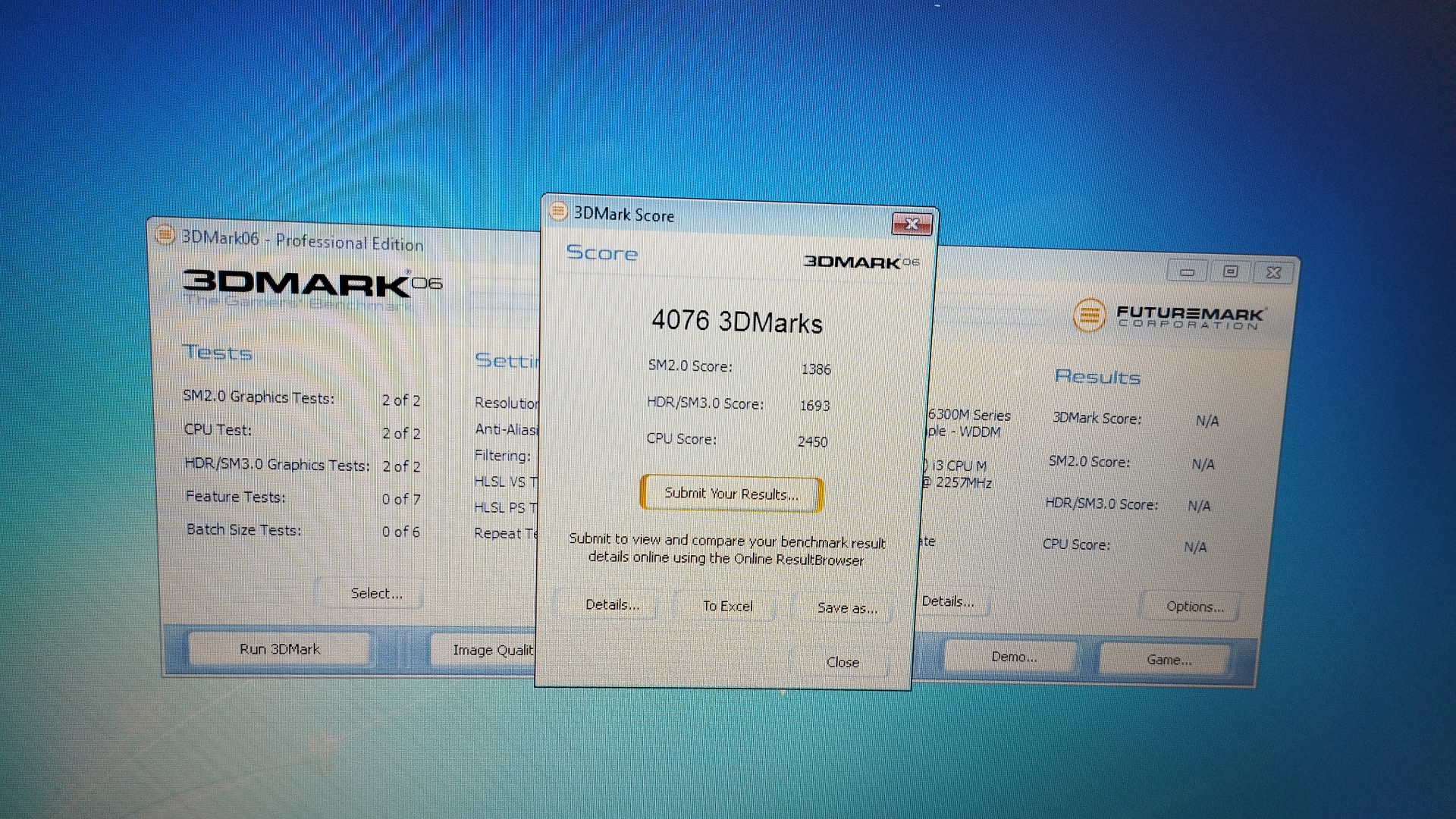Open Details in the 3DMark Score dialog

point(612,604)
